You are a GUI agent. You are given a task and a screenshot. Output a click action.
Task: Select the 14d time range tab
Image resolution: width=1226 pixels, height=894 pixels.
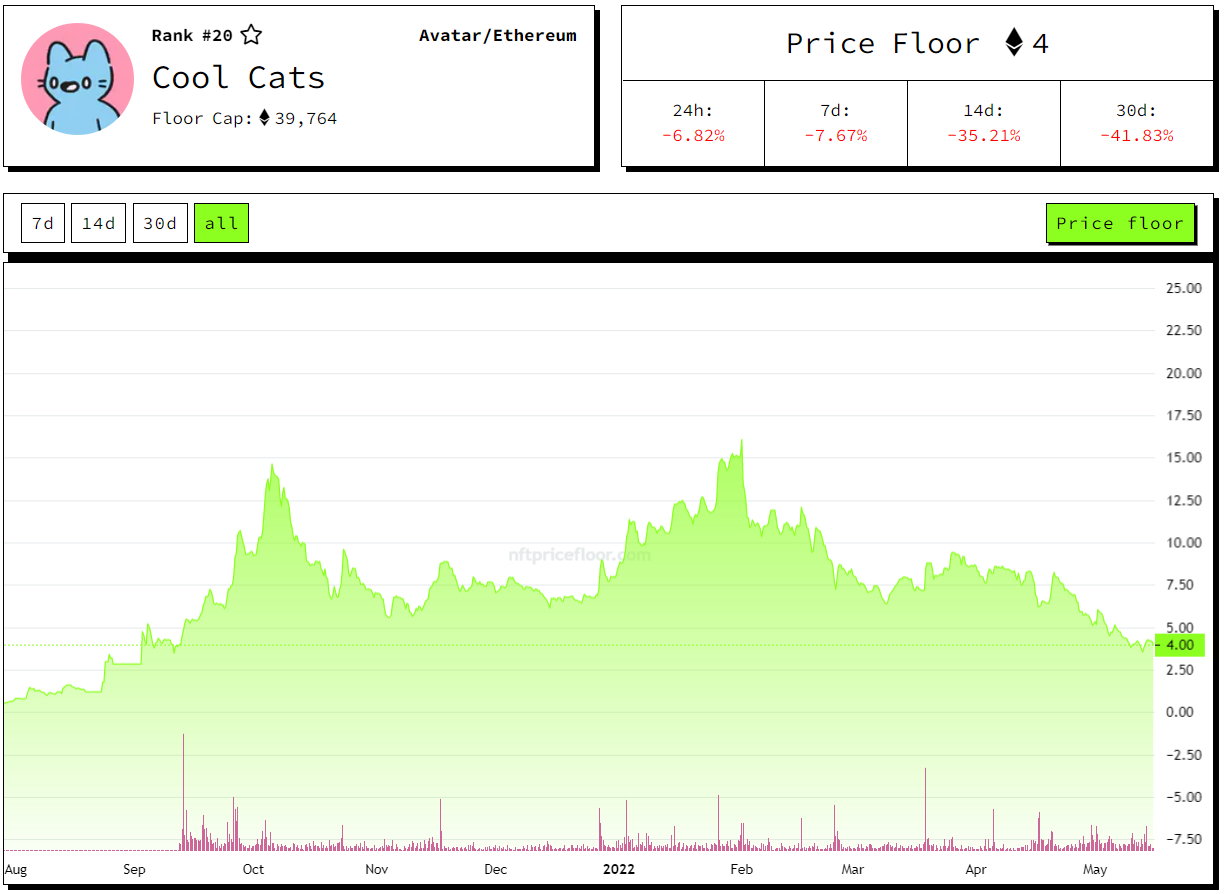(99, 223)
